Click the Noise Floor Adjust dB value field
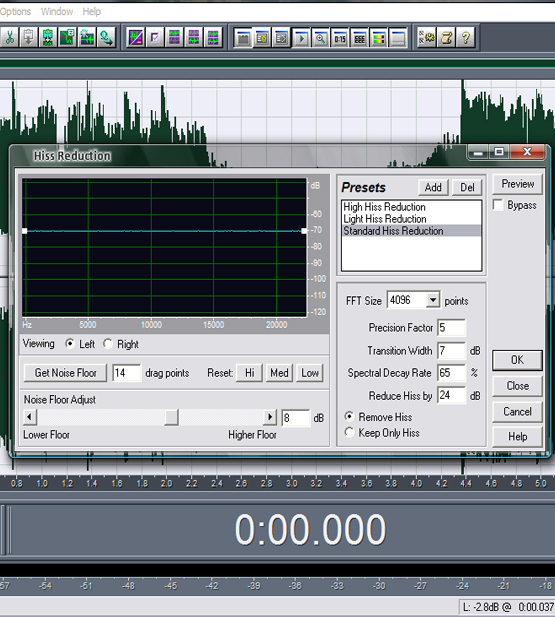The image size is (555, 617). (x=296, y=418)
